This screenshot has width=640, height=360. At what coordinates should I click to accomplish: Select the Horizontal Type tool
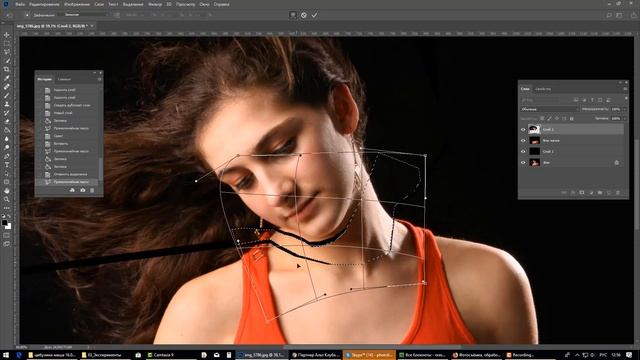[7, 164]
